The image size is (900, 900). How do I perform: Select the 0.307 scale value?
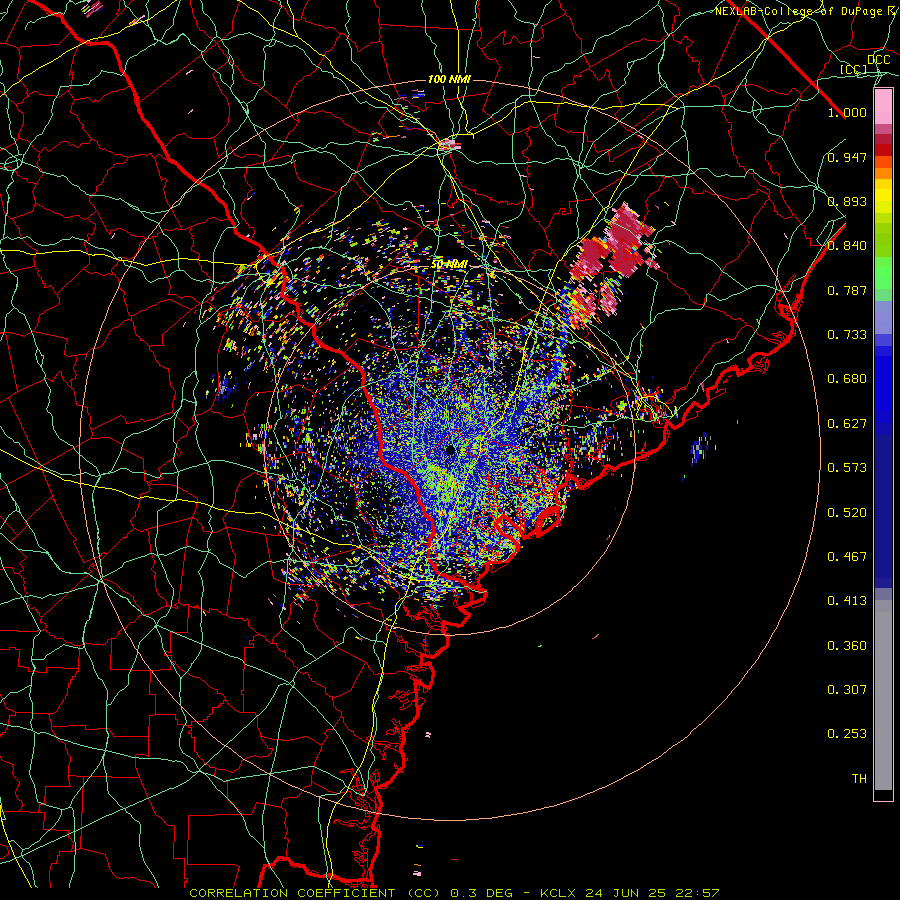[x=847, y=690]
